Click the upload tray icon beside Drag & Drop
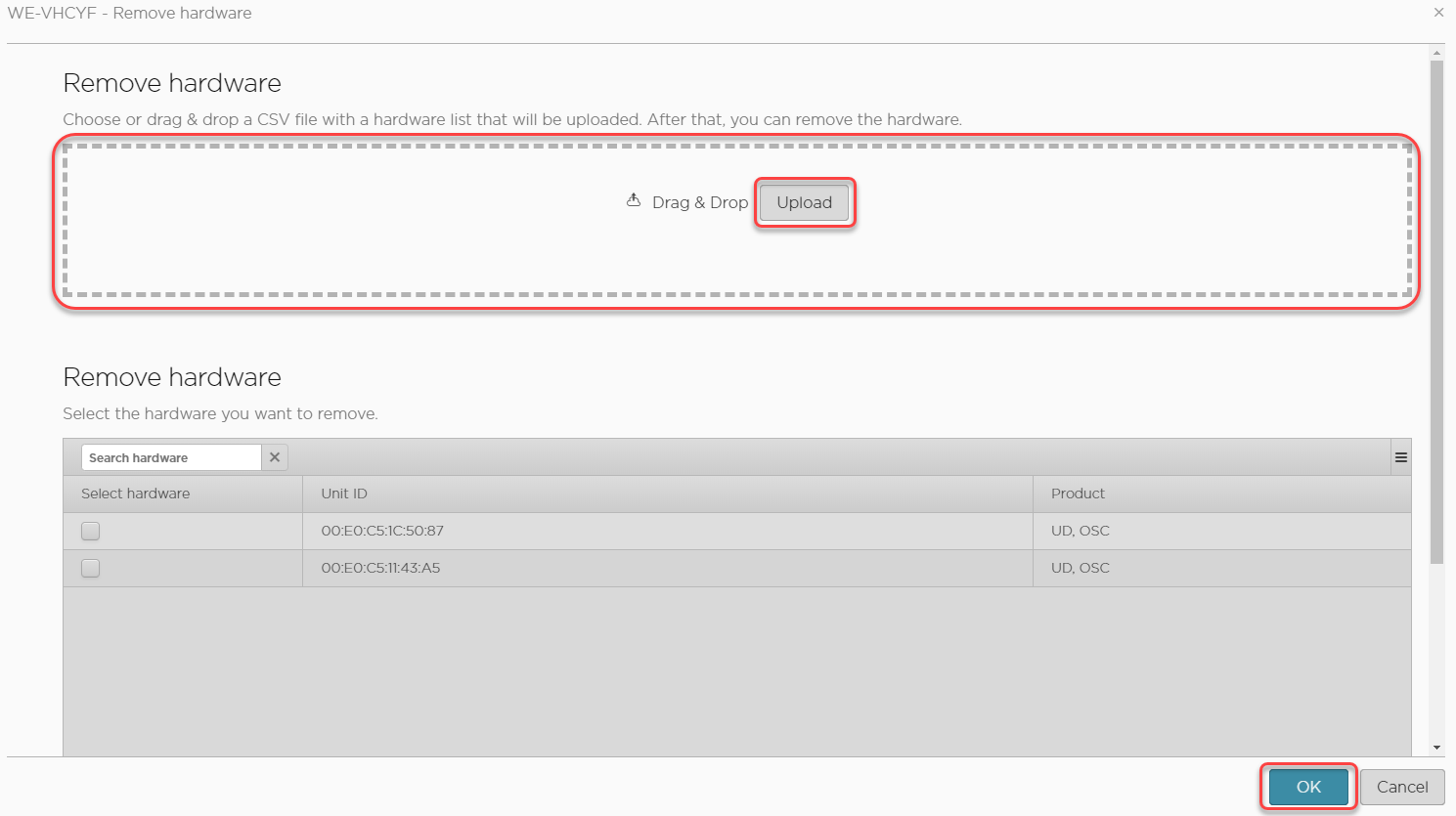This screenshot has height=816, width=1456. pos(634,200)
